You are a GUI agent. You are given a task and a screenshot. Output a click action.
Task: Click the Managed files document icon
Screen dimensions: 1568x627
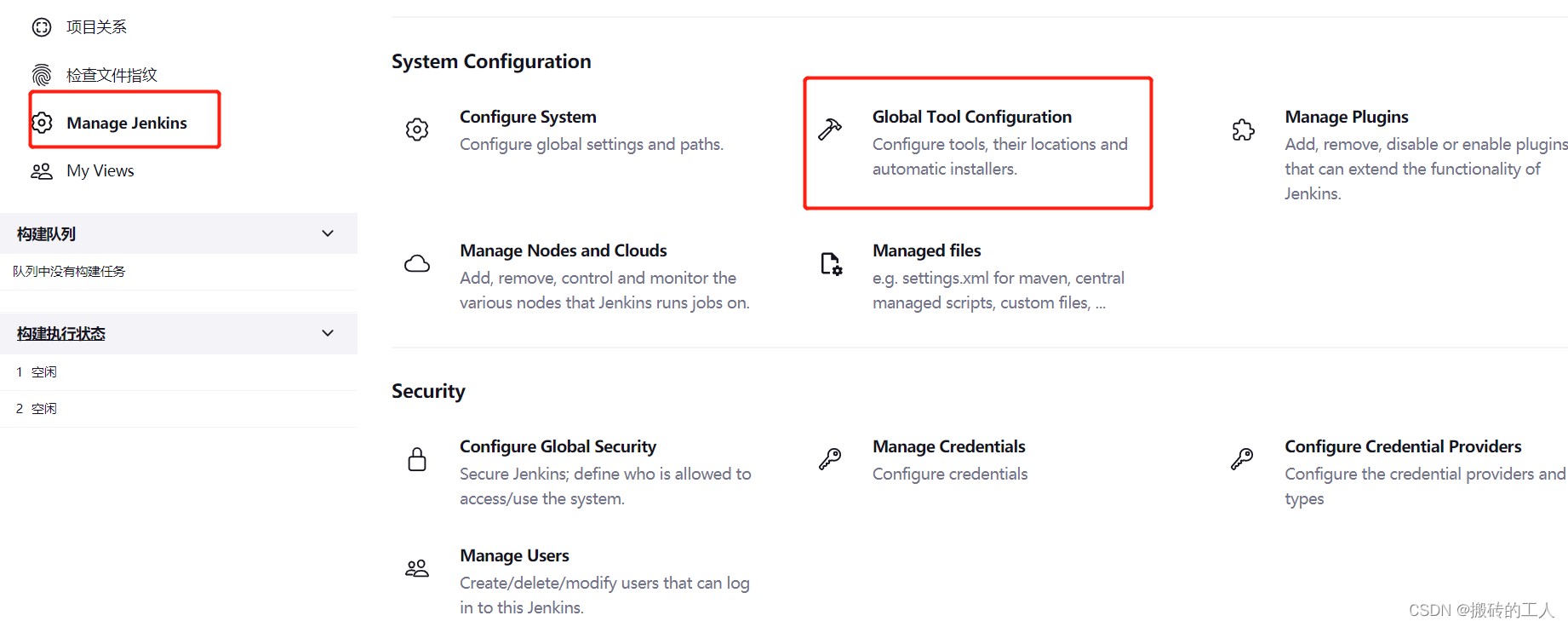[x=831, y=264]
